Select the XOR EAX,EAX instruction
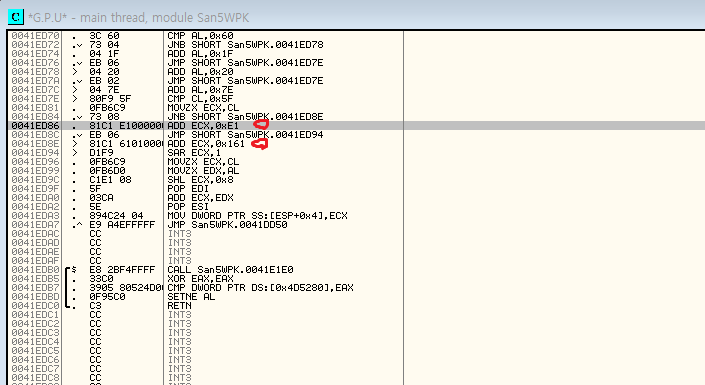705x385 pixels. [x=200, y=278]
